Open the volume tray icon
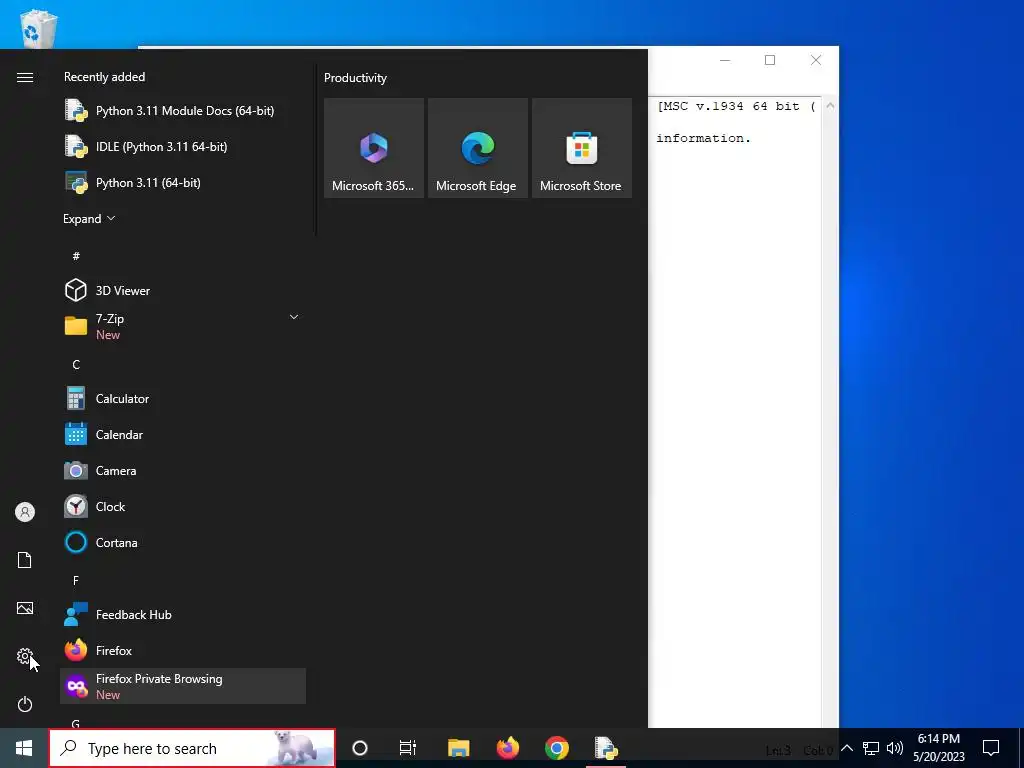The image size is (1024, 768). (895, 748)
